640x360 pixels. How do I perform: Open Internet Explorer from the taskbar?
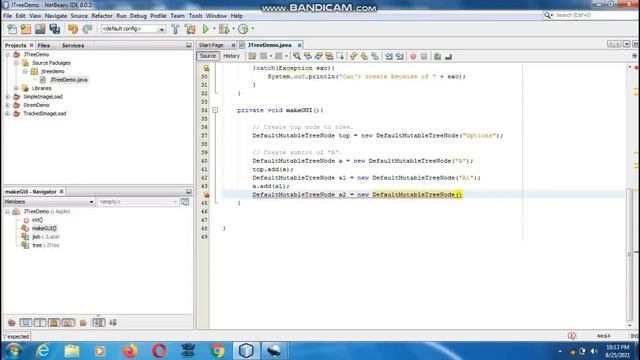pyautogui.click(x=42, y=351)
